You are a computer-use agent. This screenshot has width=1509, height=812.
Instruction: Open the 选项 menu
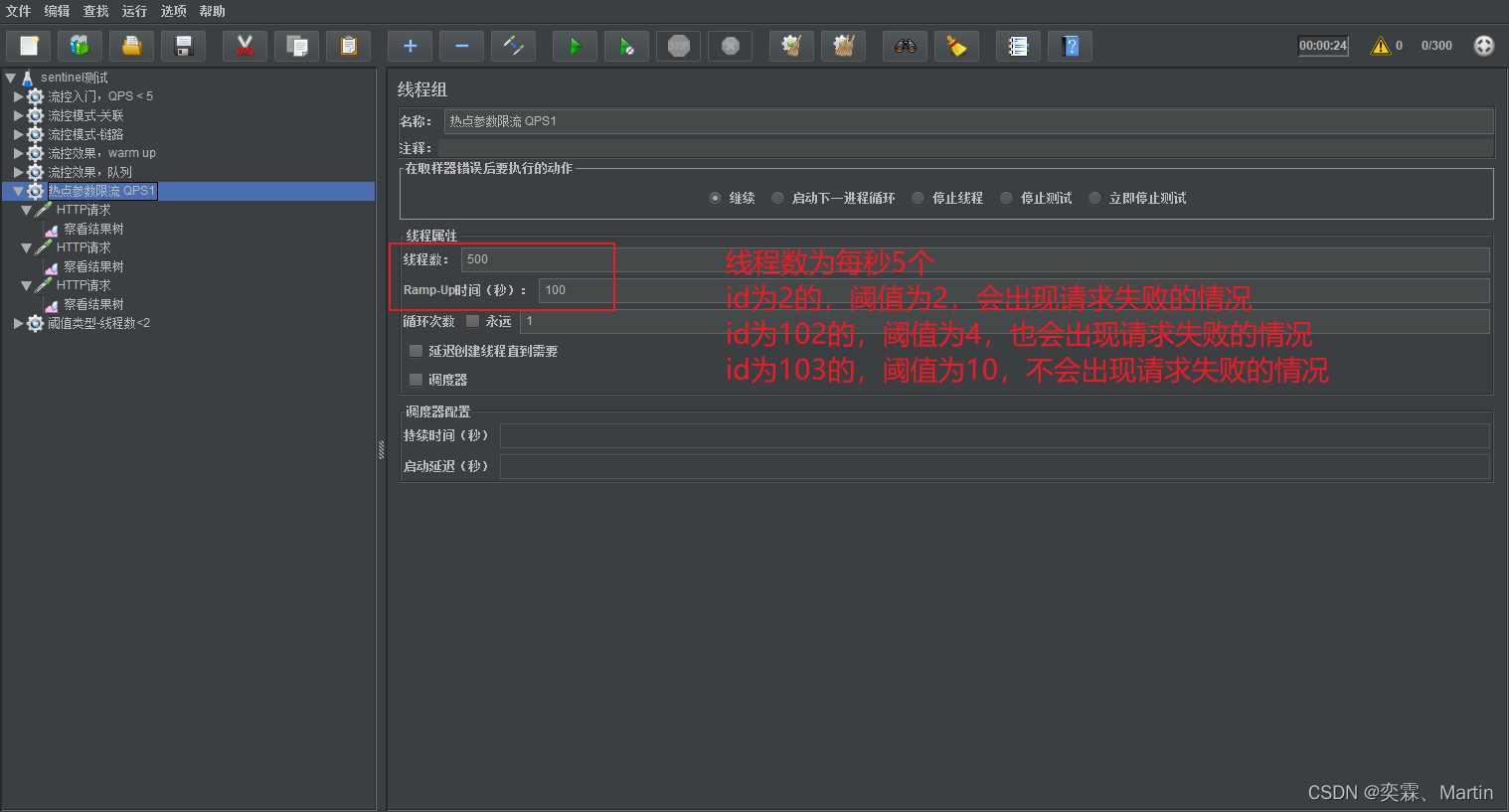(173, 11)
